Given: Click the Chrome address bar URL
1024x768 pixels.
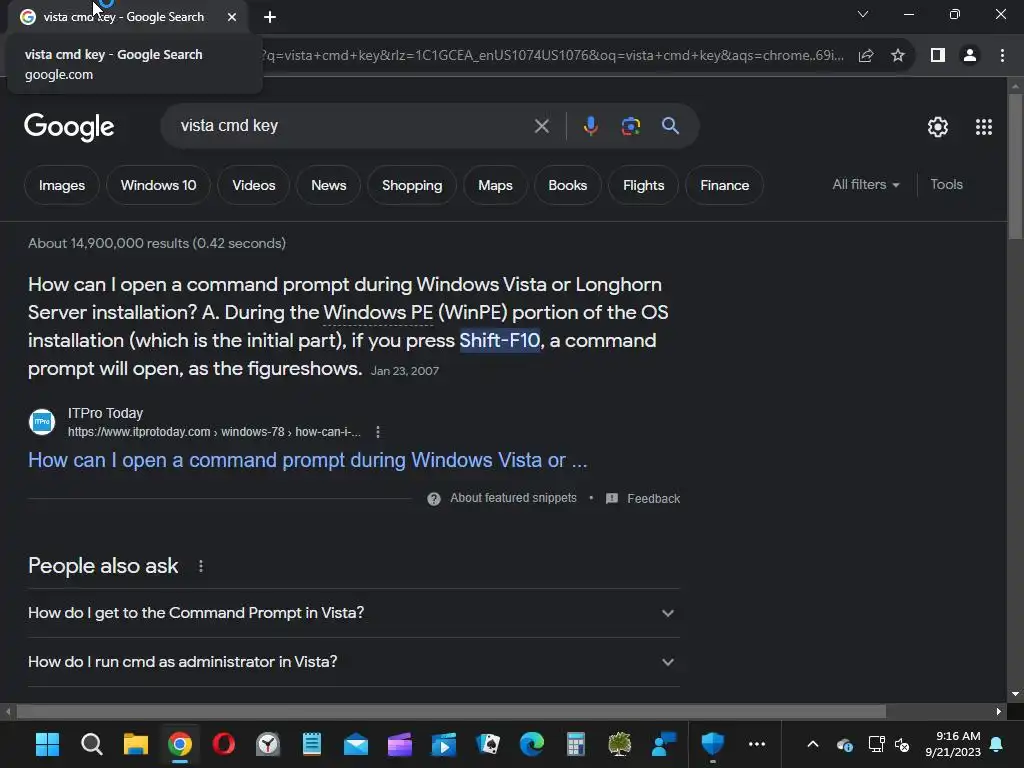Looking at the screenshot, I should (x=552, y=56).
